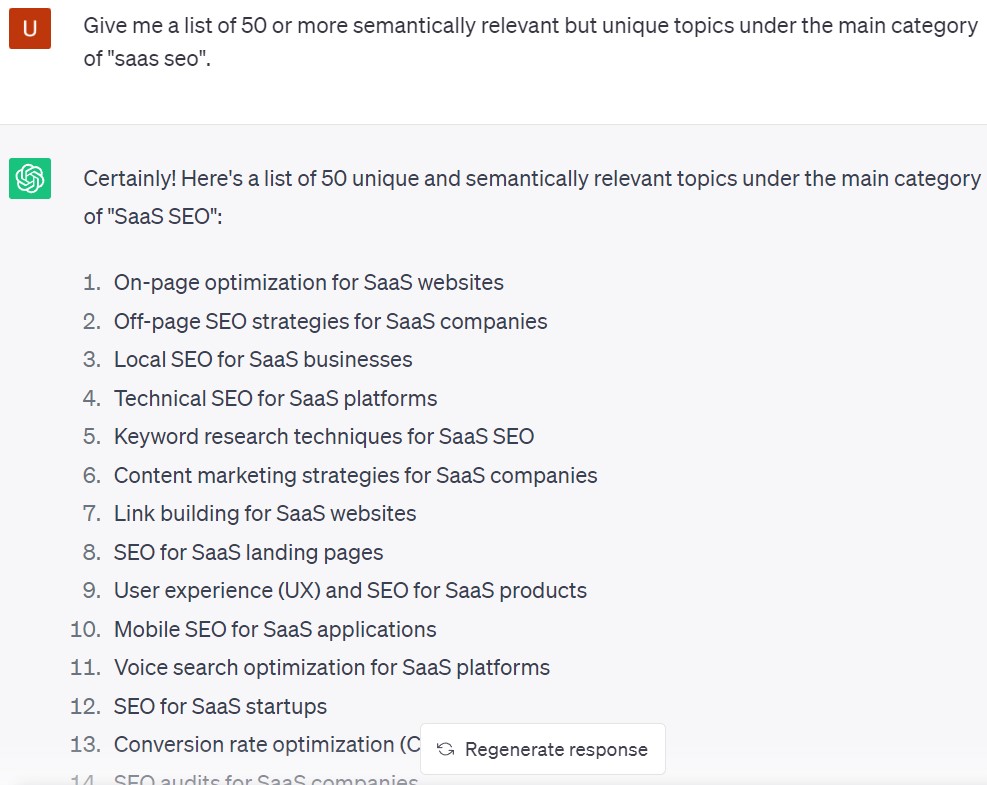Viewport: 987px width, 785px height.
Task: Select list item On-page optimization for SaaS websites
Action: tap(308, 283)
